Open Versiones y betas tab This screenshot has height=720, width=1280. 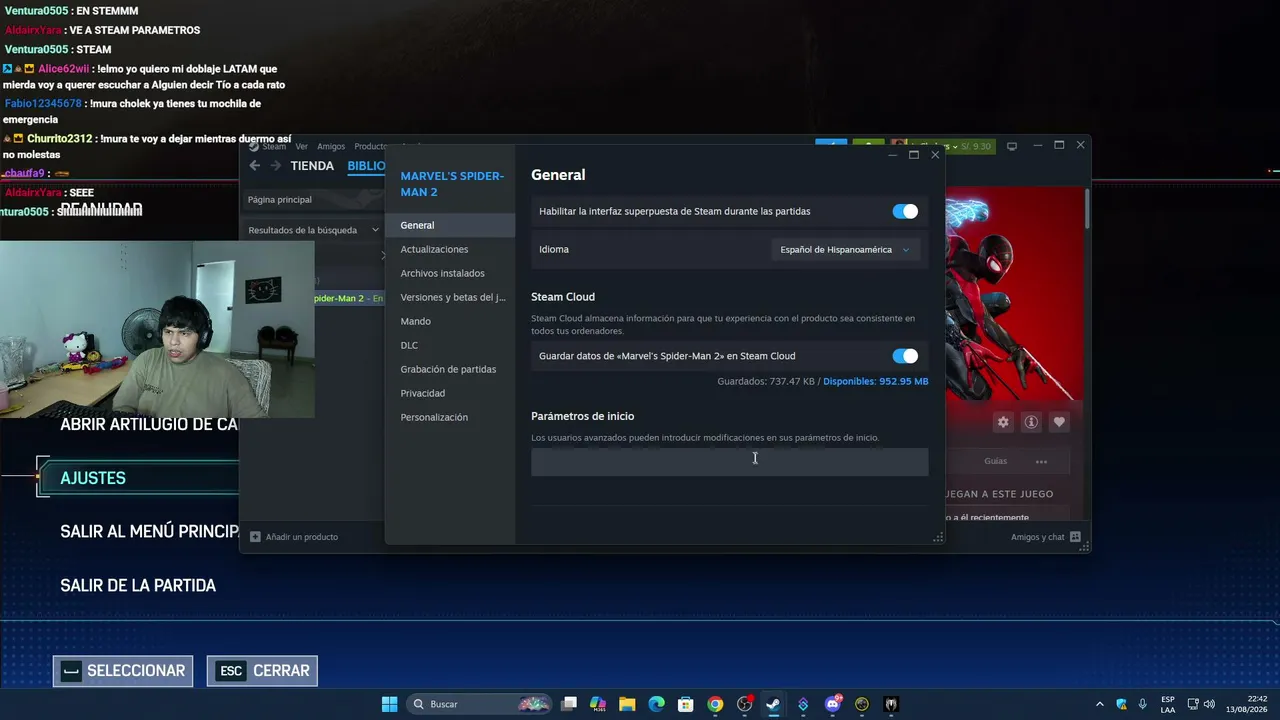click(453, 297)
